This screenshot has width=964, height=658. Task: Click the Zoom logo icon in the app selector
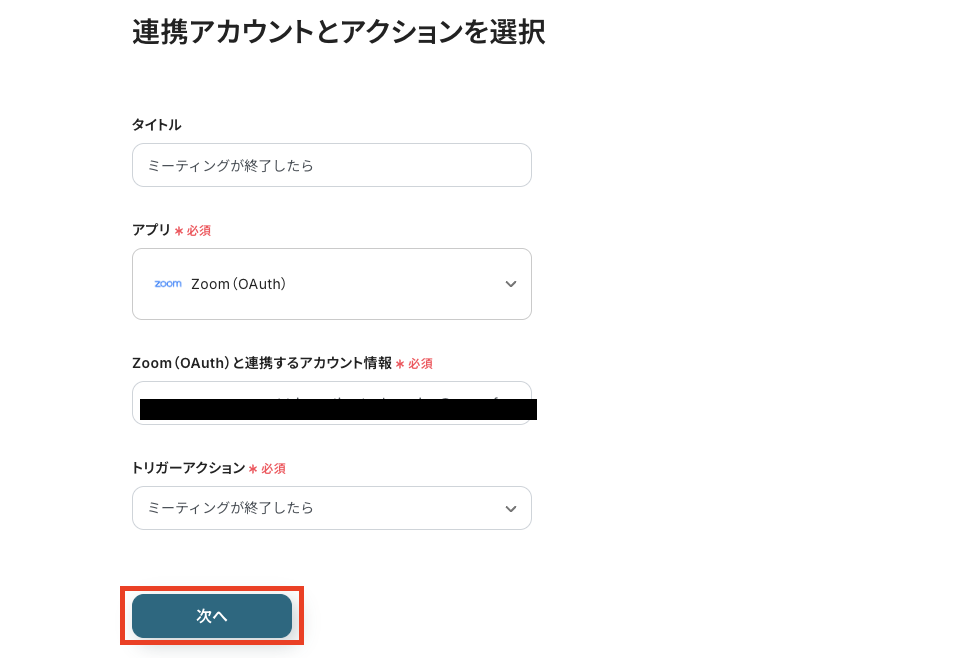(x=167, y=284)
